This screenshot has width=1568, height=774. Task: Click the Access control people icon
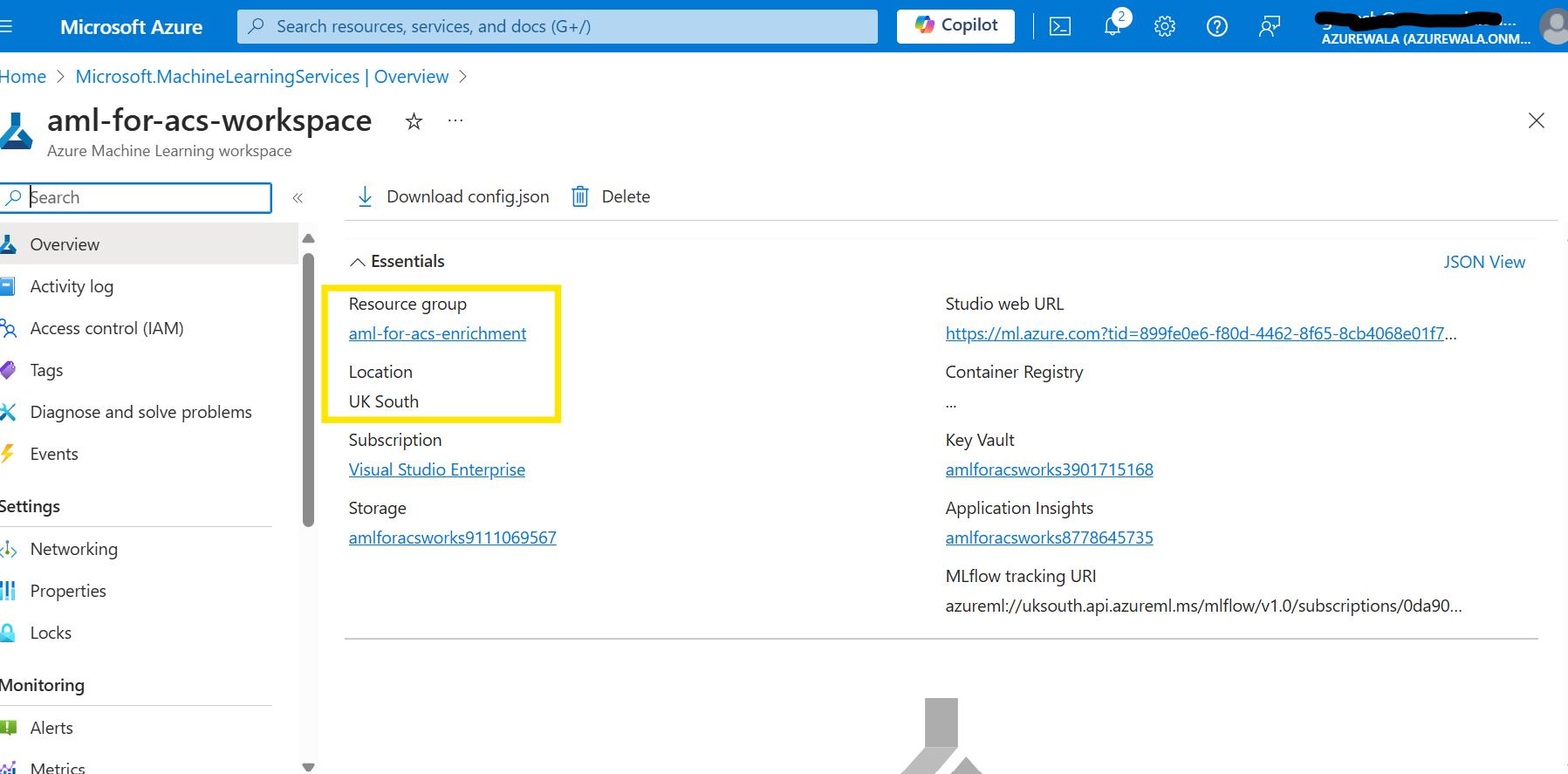(8, 328)
